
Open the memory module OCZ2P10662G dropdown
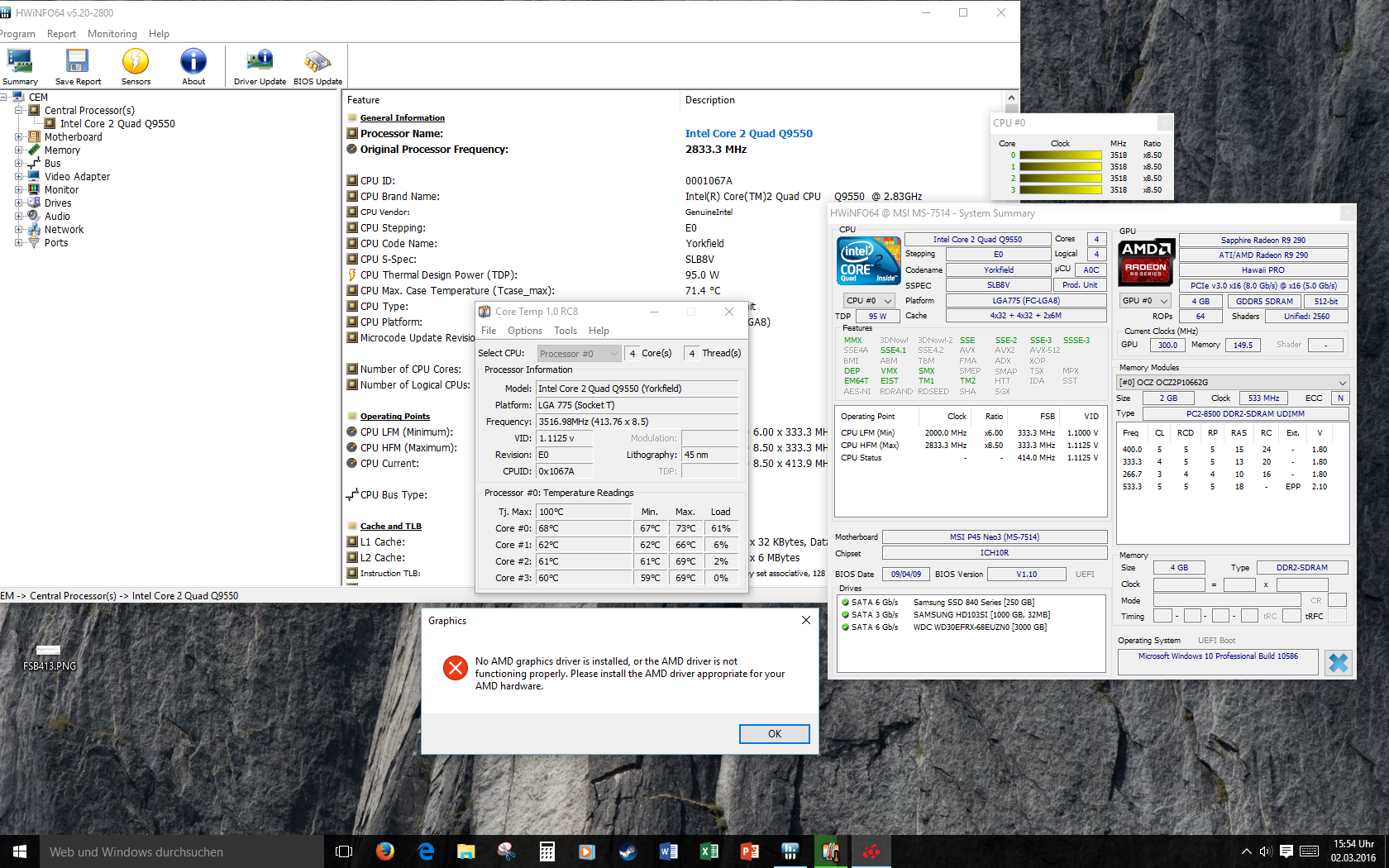click(x=1233, y=382)
